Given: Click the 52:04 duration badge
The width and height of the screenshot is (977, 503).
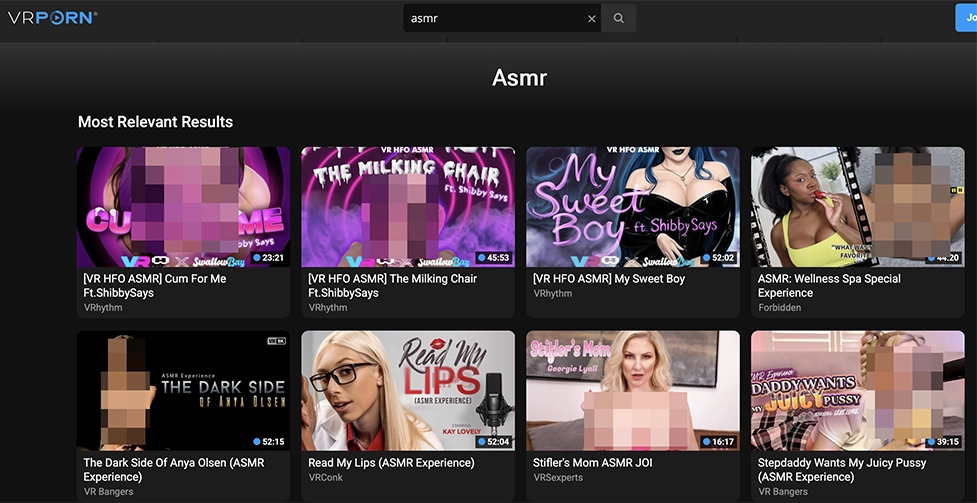Looking at the screenshot, I should pos(493,441).
